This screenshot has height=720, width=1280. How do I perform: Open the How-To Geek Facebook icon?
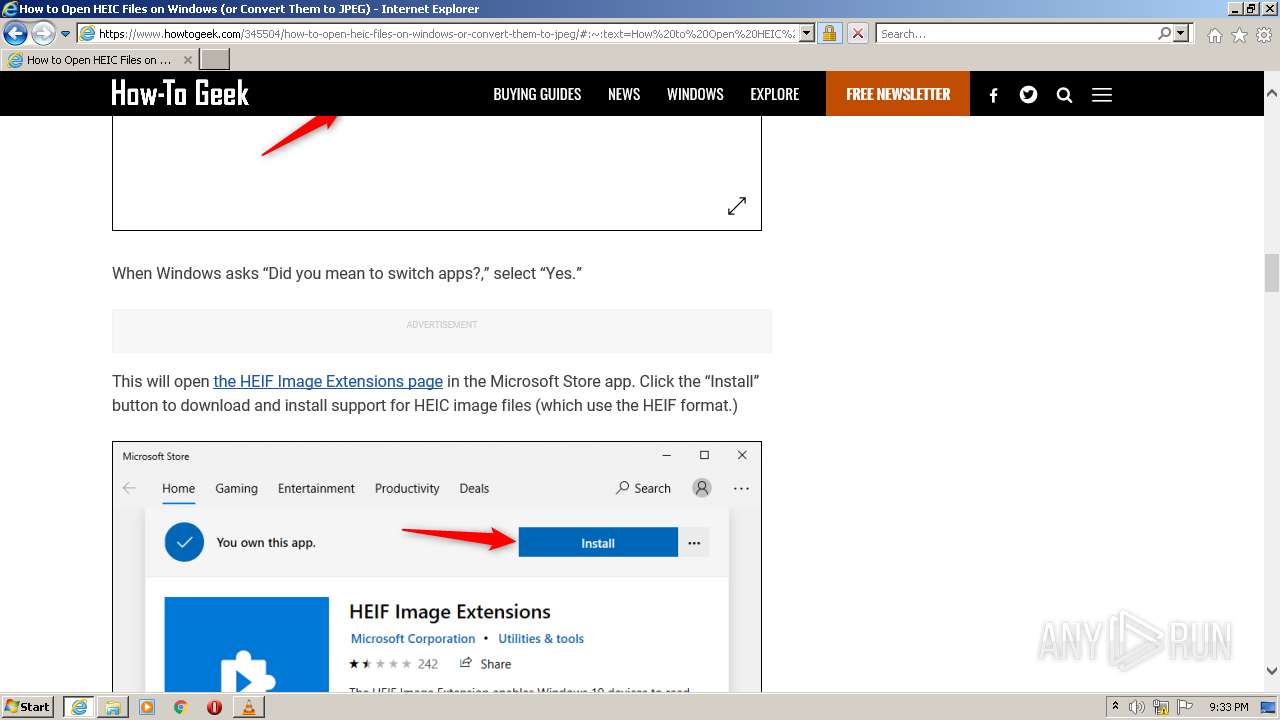[993, 95]
